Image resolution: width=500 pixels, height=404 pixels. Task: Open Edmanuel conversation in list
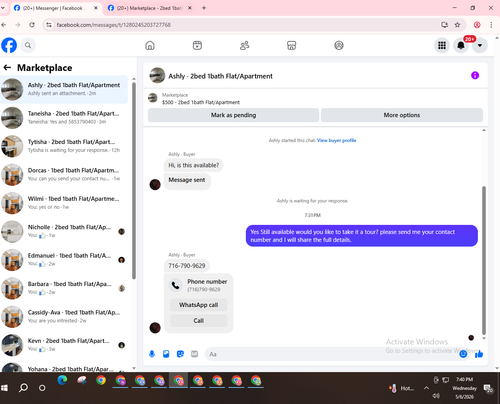(64, 260)
